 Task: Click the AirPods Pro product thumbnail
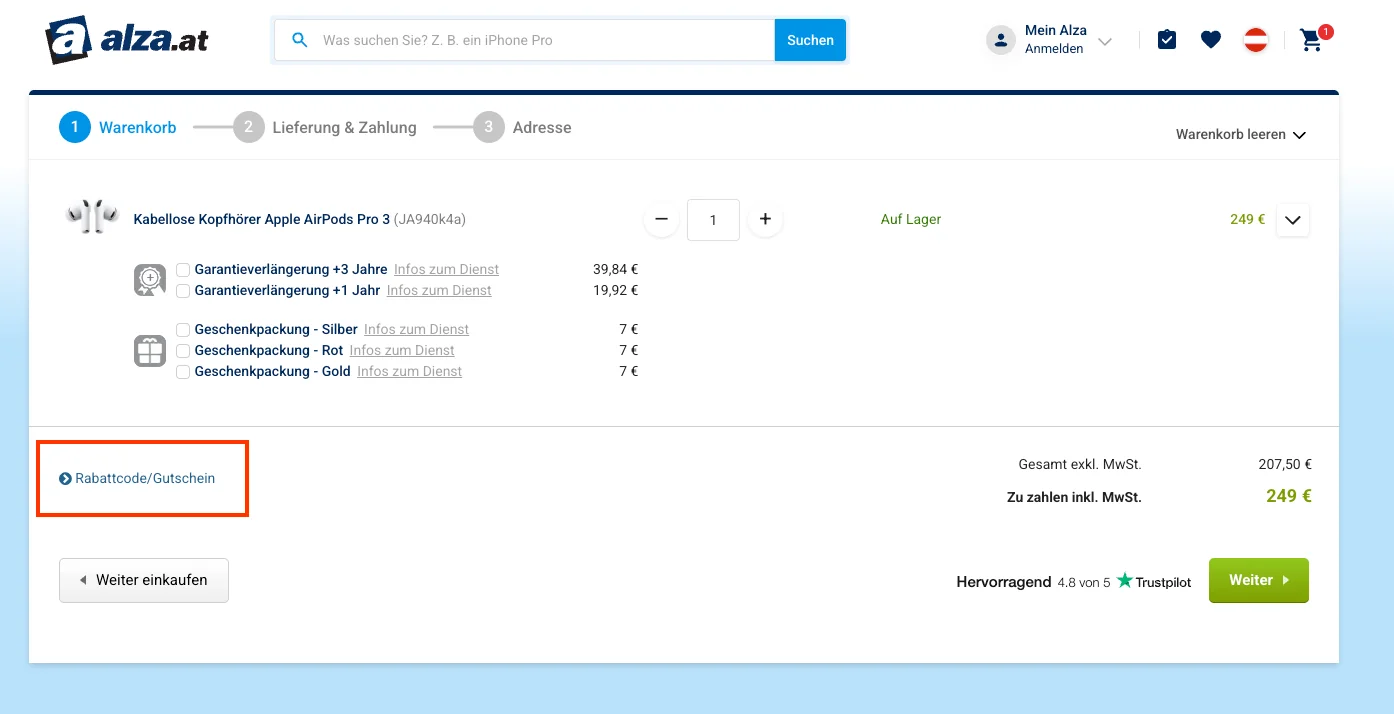coord(92,217)
